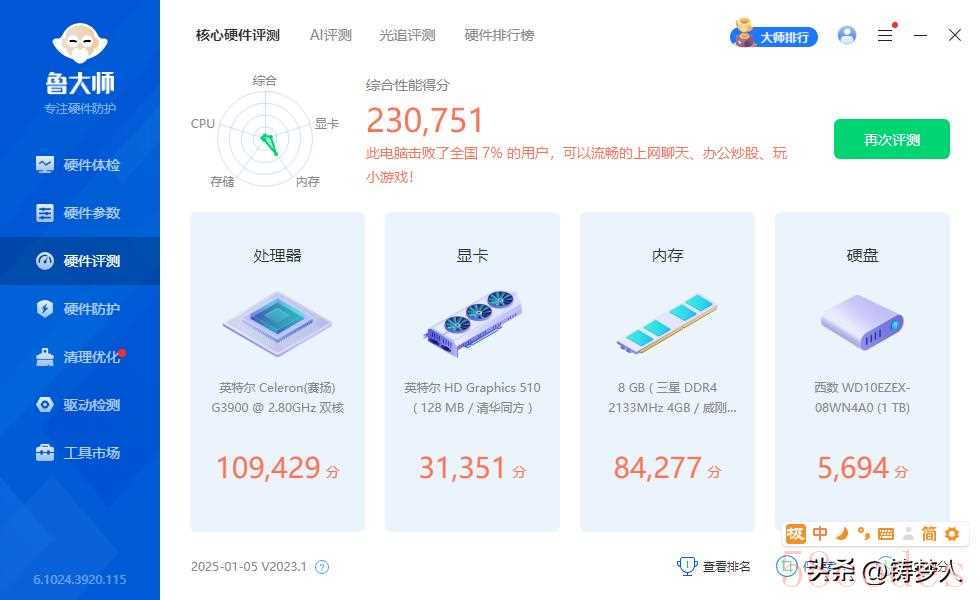Select 硬件评测 in the sidebar
Viewport: 980px width, 600px height.
(x=79, y=261)
